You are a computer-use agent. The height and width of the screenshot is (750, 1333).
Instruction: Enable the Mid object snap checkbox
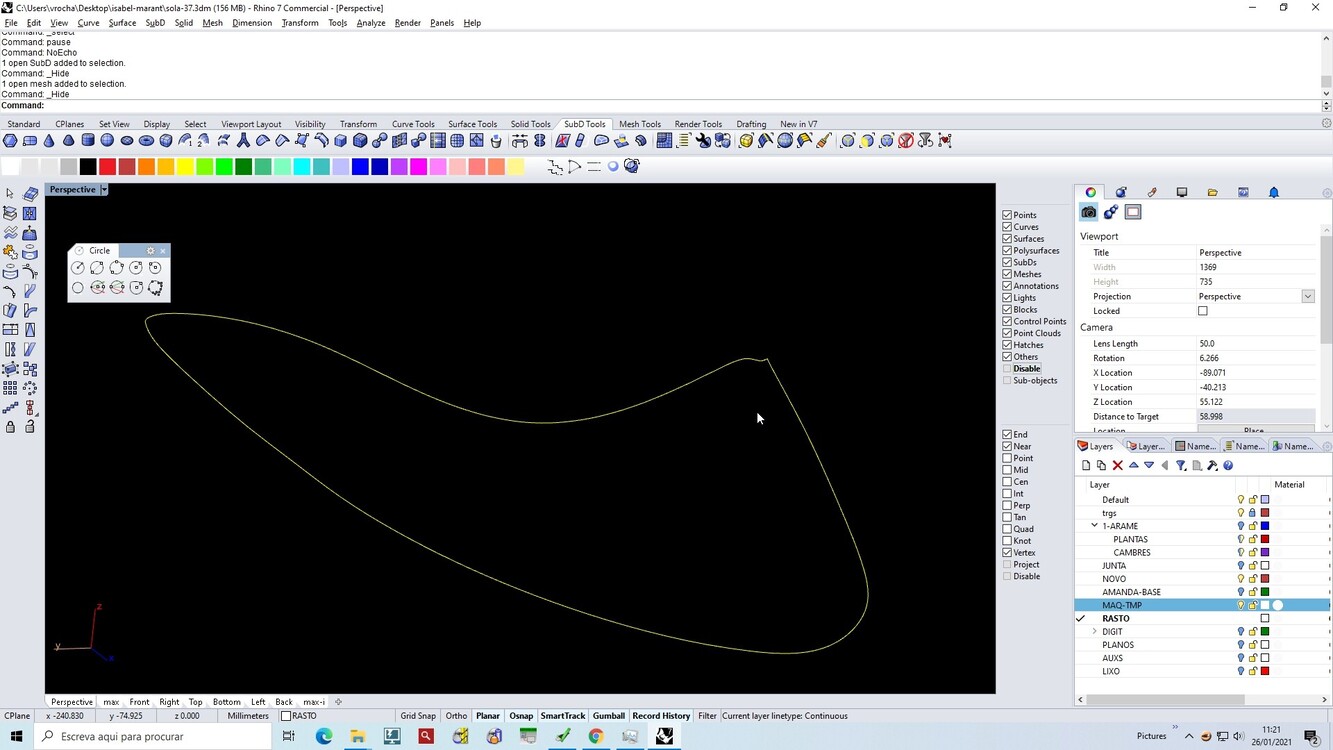tap(1007, 470)
